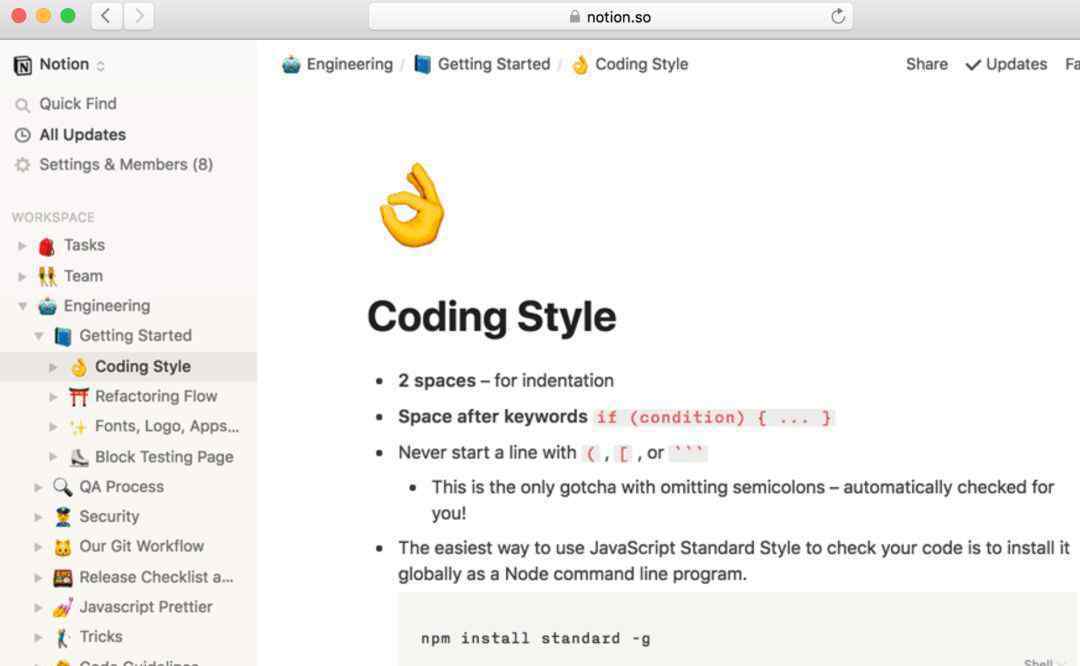Open Tasks page in sidebar
Viewport: 1080px width, 666px height.
point(84,245)
